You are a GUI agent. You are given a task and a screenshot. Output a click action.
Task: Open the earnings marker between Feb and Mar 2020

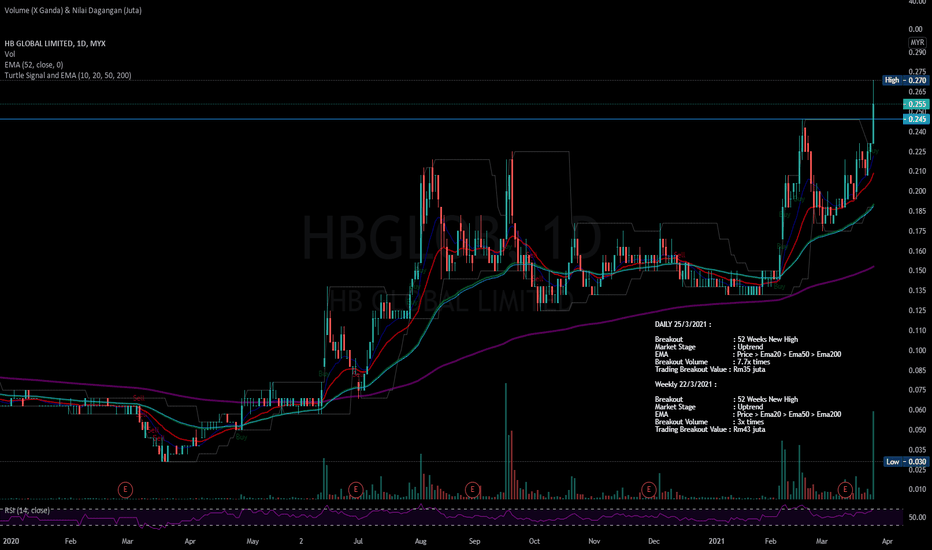125,489
